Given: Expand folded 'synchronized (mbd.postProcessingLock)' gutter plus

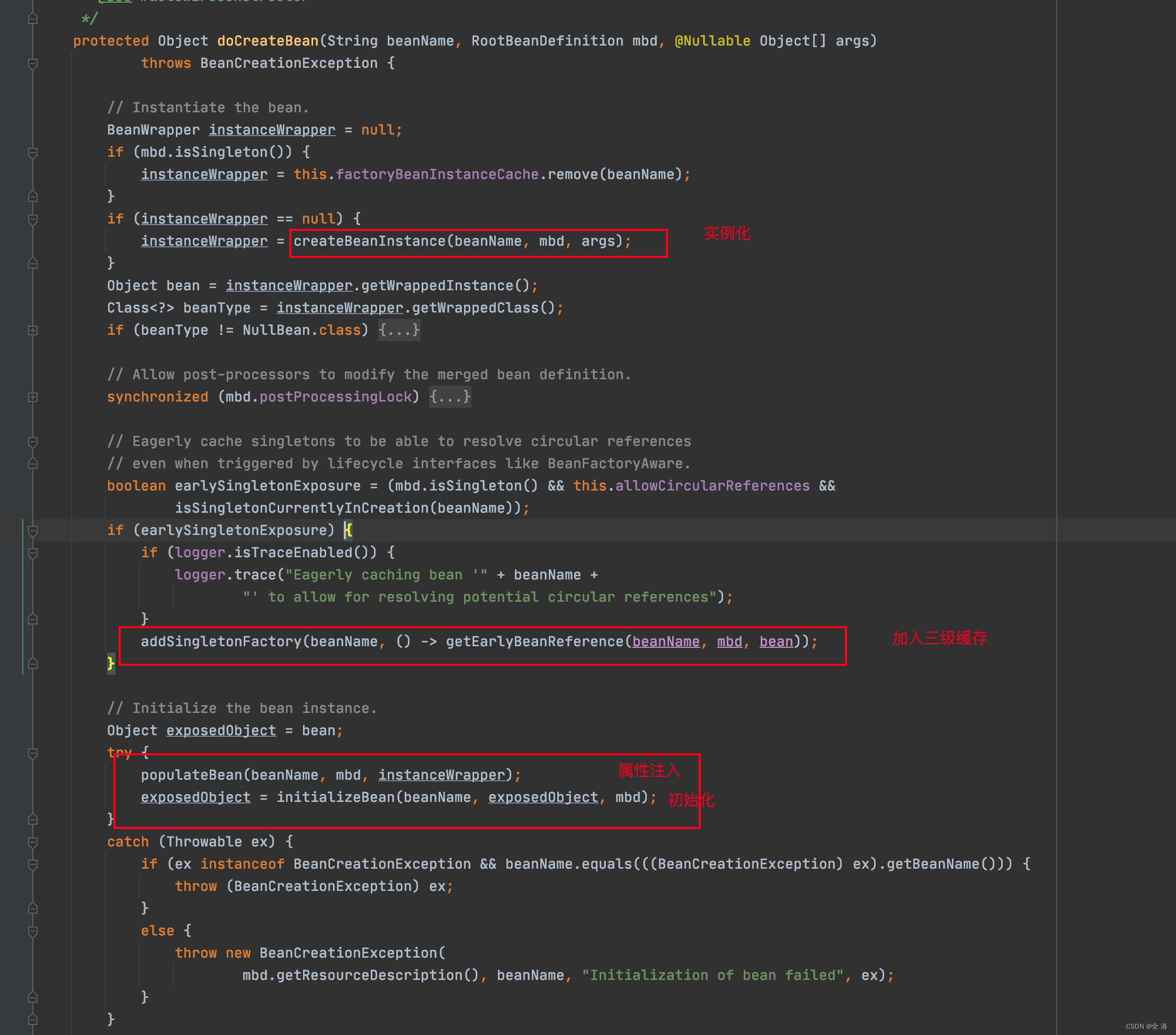Looking at the screenshot, I should [33, 397].
